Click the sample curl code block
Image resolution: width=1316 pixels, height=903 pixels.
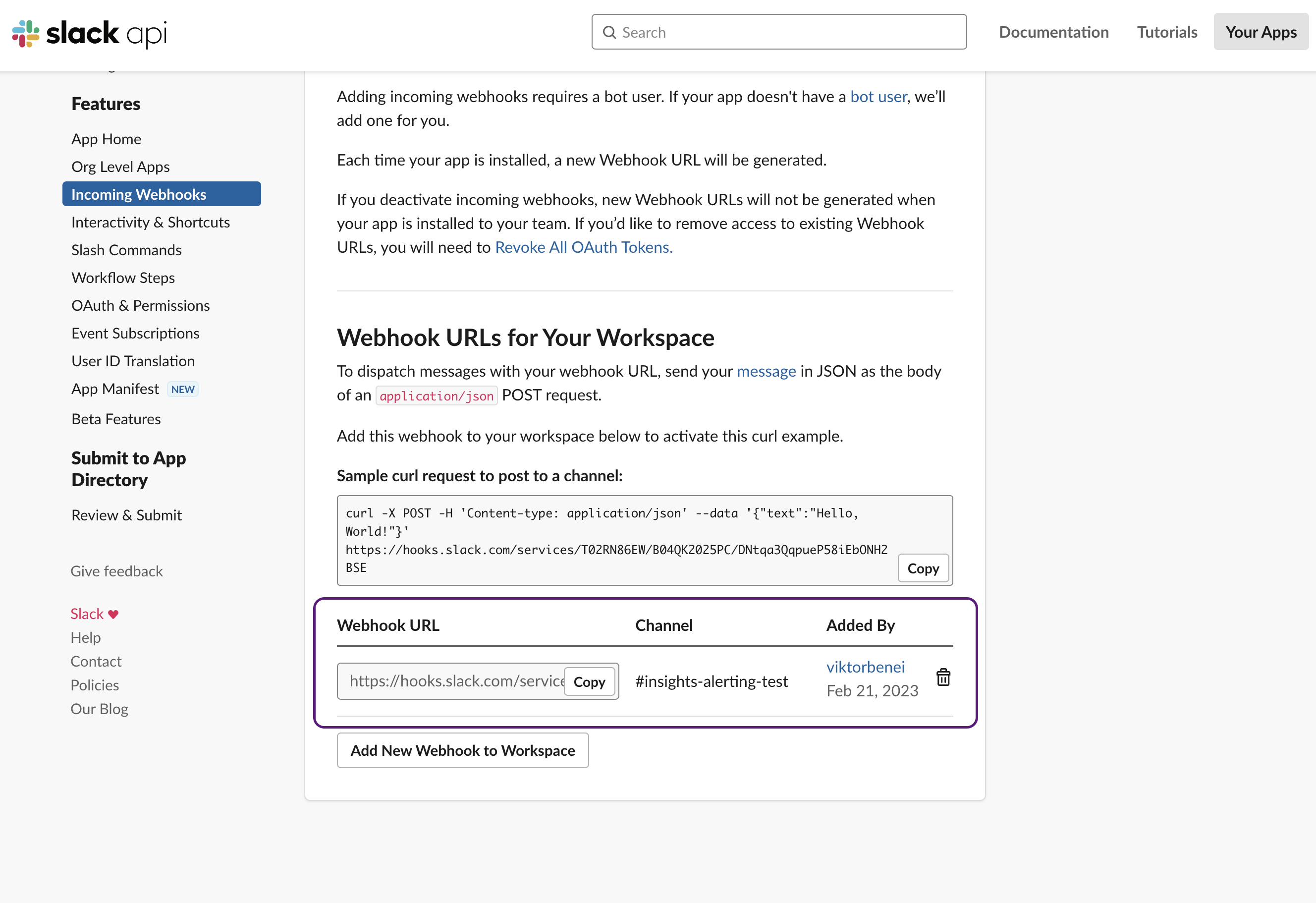click(645, 540)
